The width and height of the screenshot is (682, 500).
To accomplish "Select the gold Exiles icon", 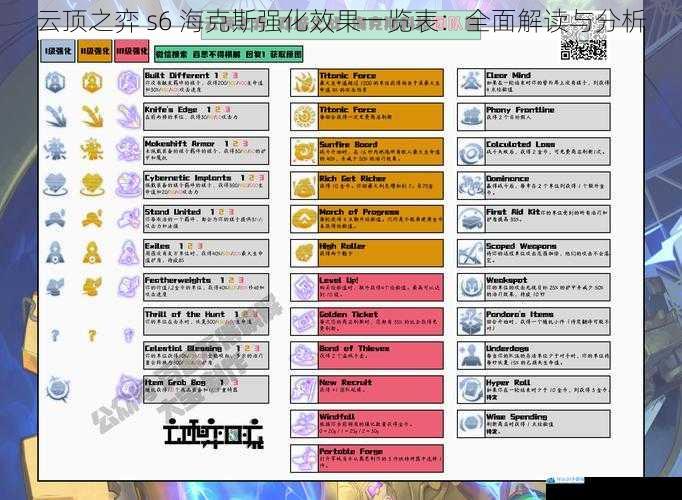I will point(92,253).
